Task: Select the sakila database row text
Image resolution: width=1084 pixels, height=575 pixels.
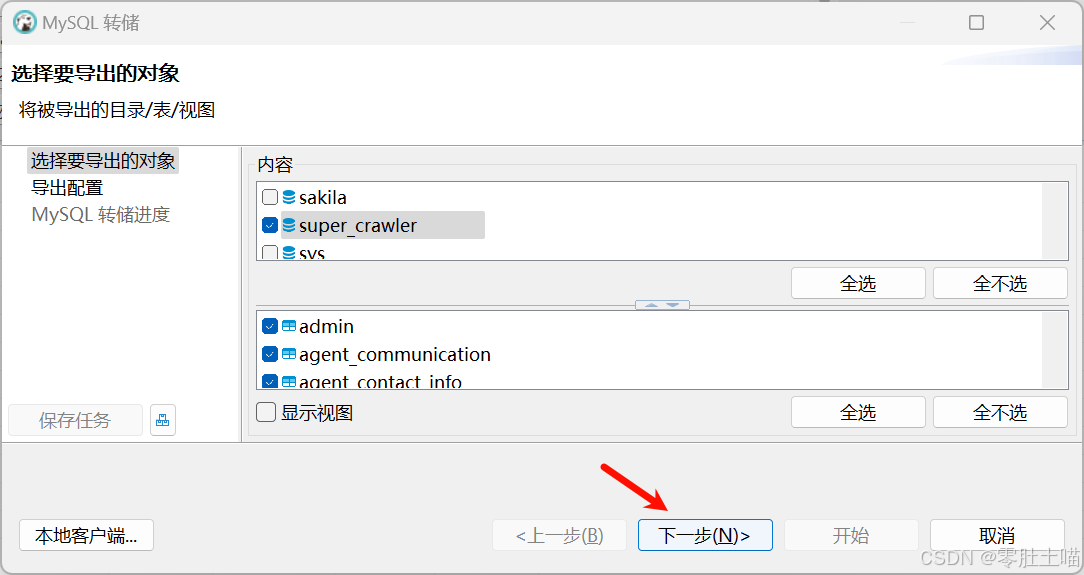Action: point(323,198)
